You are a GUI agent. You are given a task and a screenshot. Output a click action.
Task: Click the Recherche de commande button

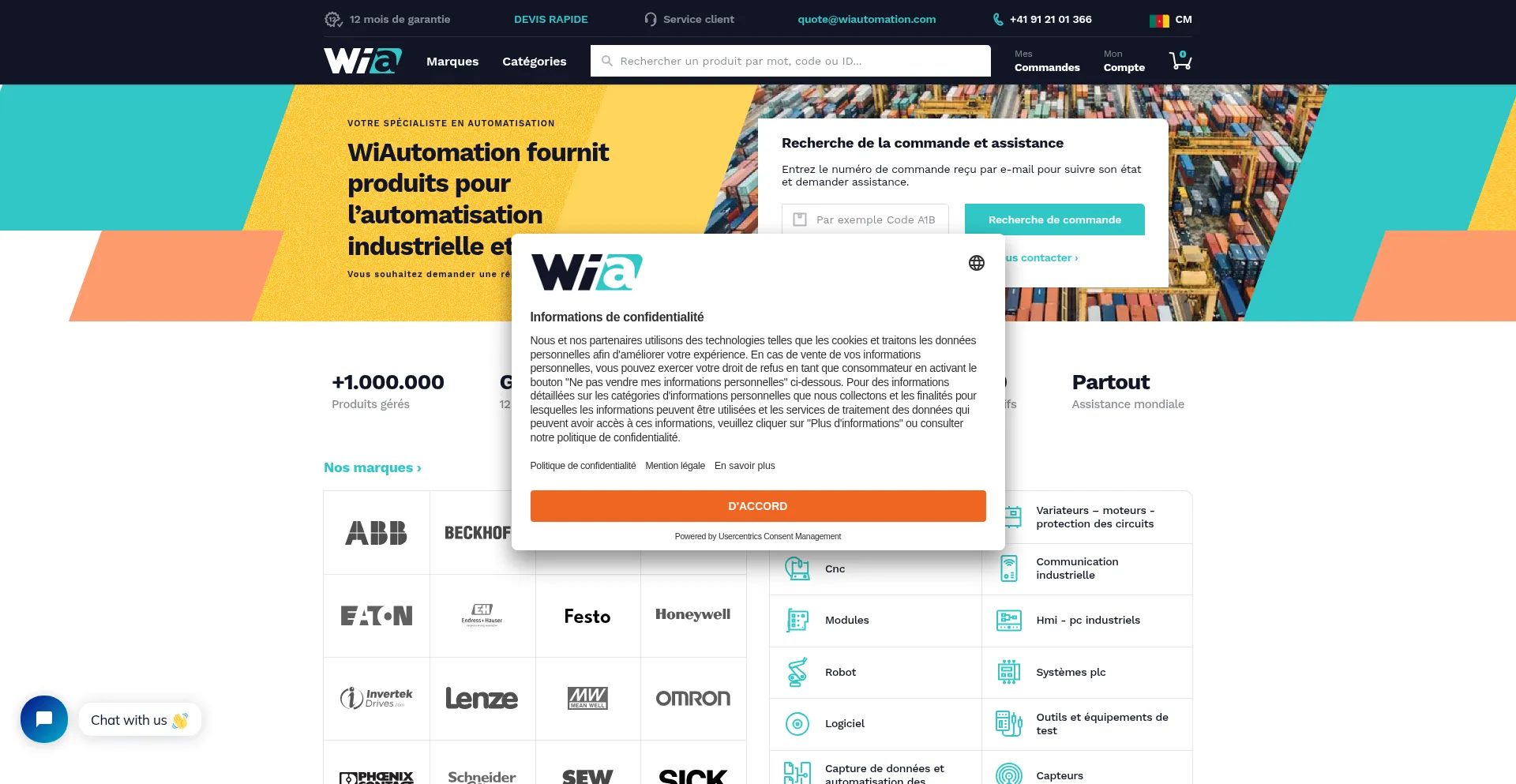[1055, 219]
